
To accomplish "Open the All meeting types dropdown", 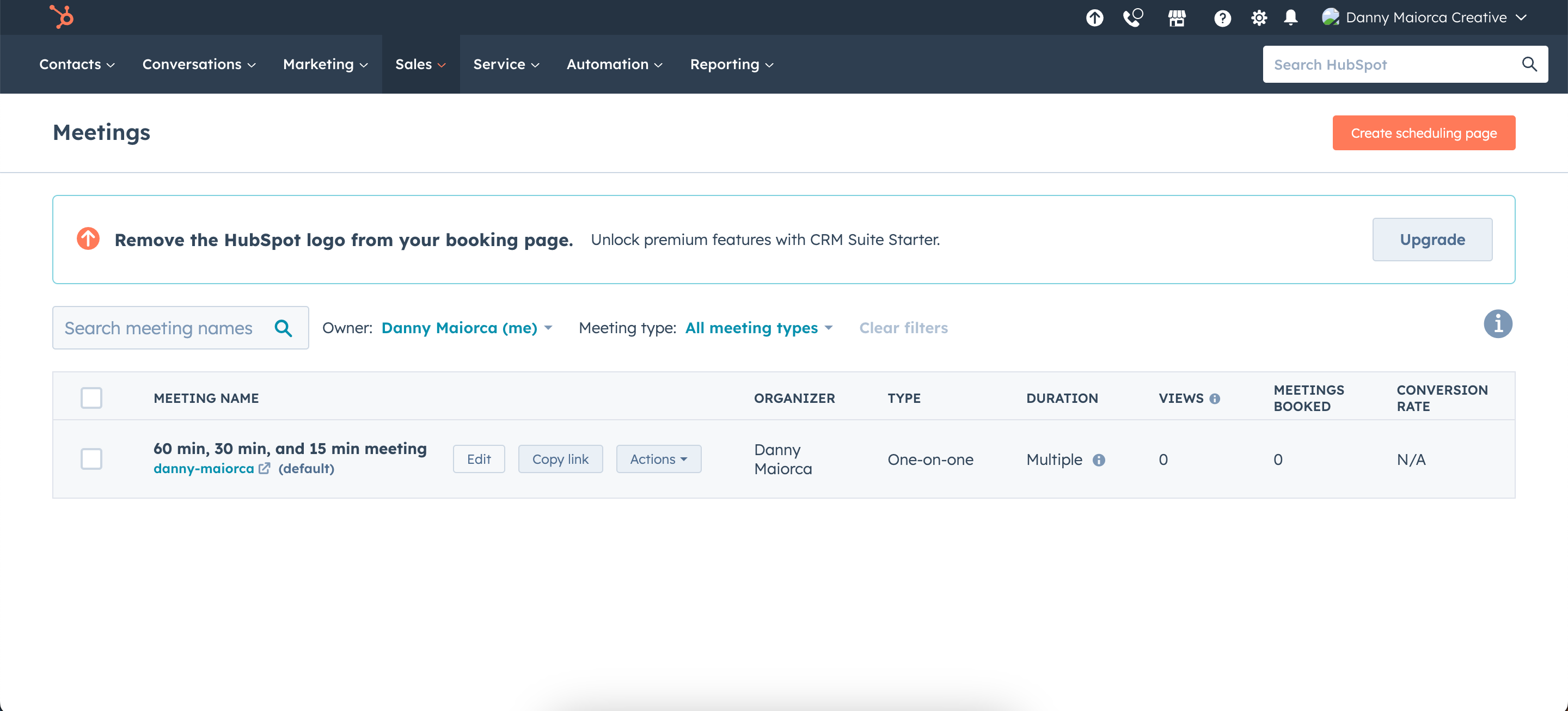I will (758, 328).
